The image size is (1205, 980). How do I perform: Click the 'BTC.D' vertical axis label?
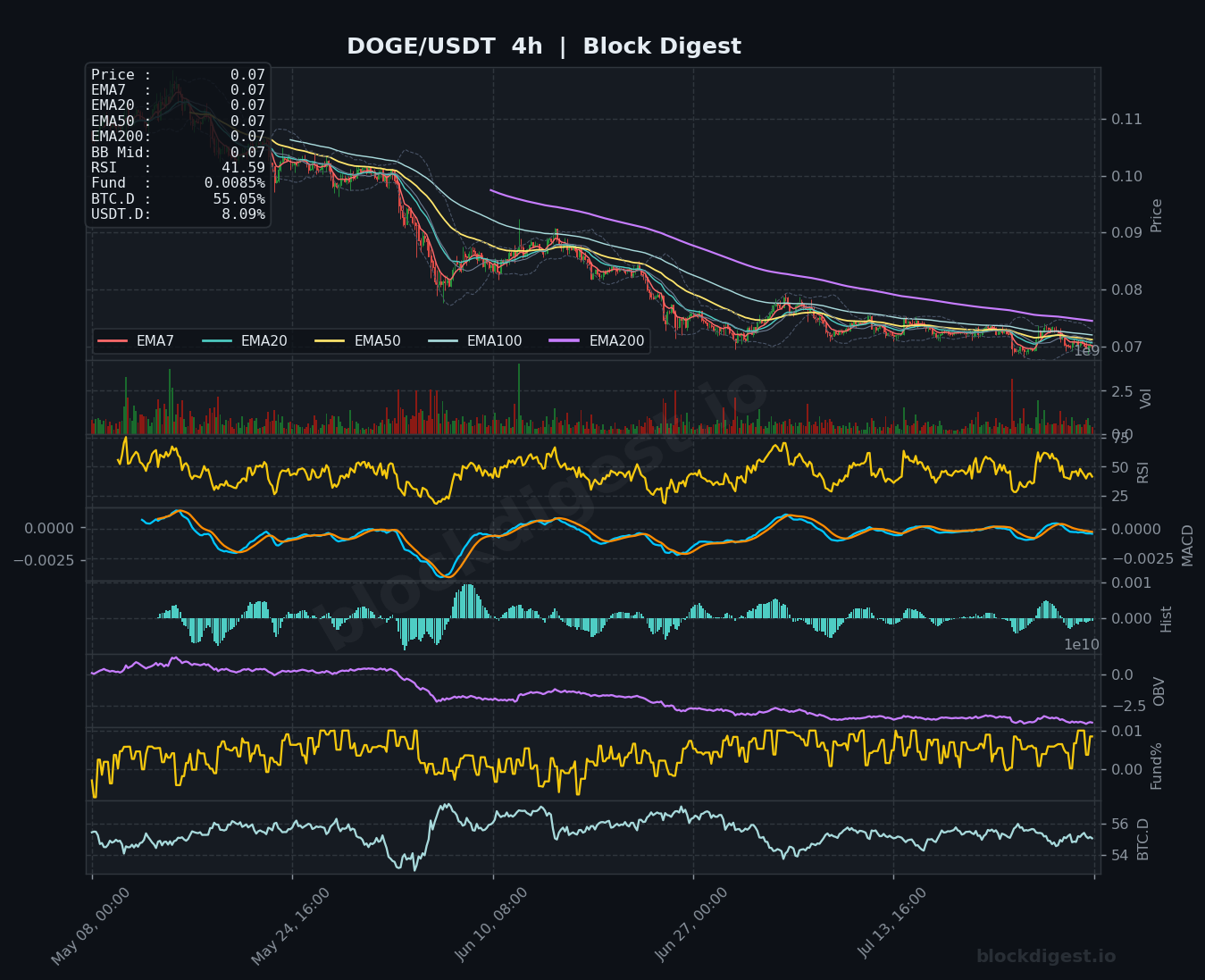1143,840
